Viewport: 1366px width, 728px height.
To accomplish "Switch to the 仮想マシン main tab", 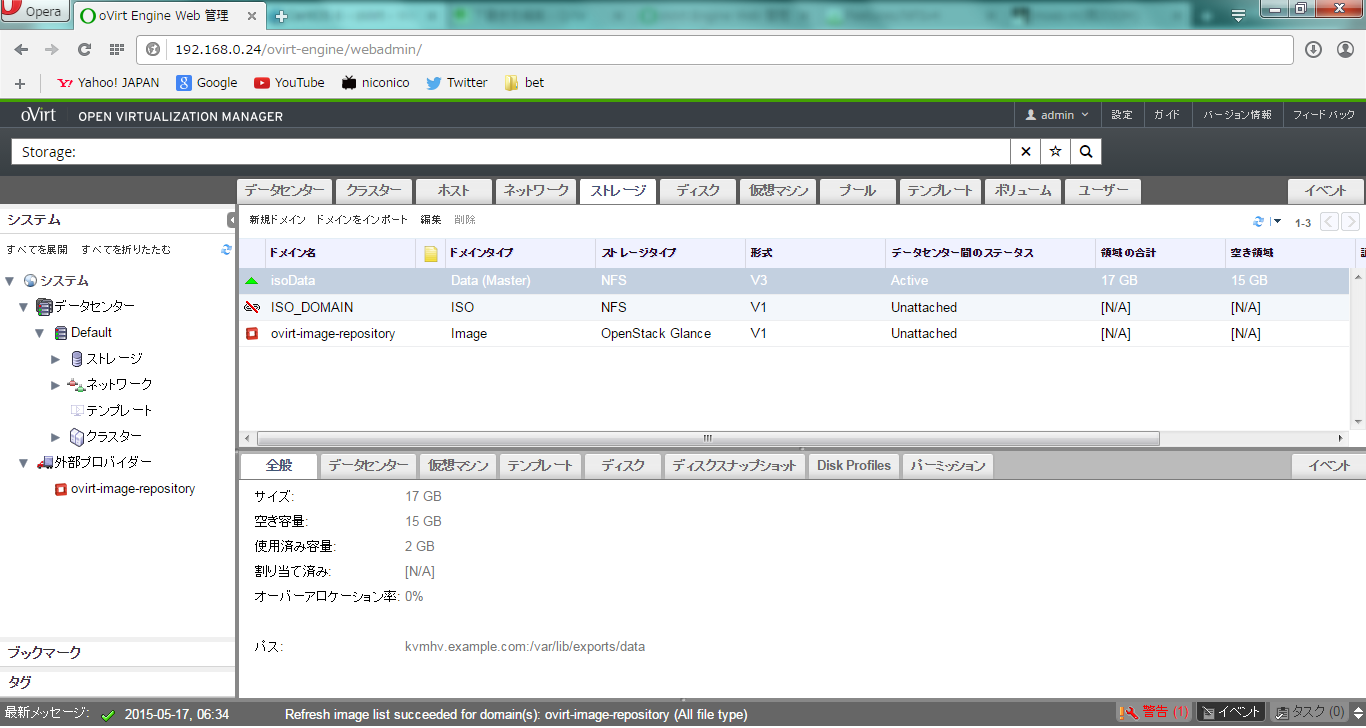I will [x=778, y=191].
